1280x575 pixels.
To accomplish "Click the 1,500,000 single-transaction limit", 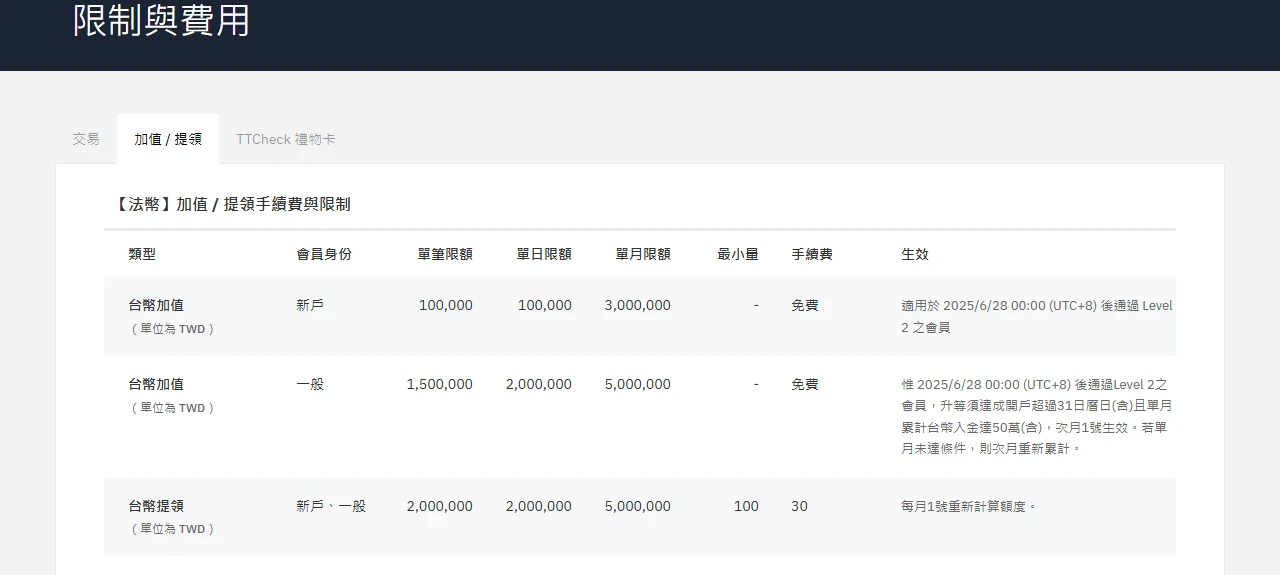I will pyautogui.click(x=440, y=384).
